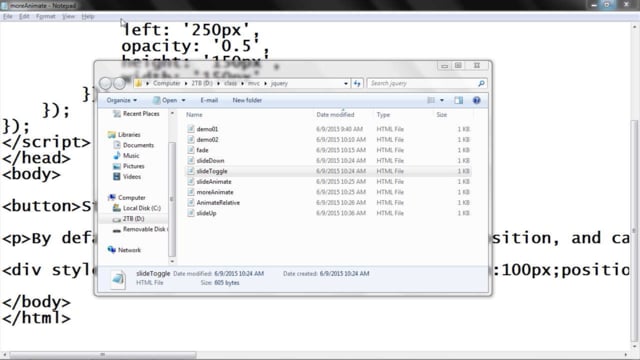Viewport: 640px width, 360px height.
Task: Open the Removable Disk entry
Action: 140,229
